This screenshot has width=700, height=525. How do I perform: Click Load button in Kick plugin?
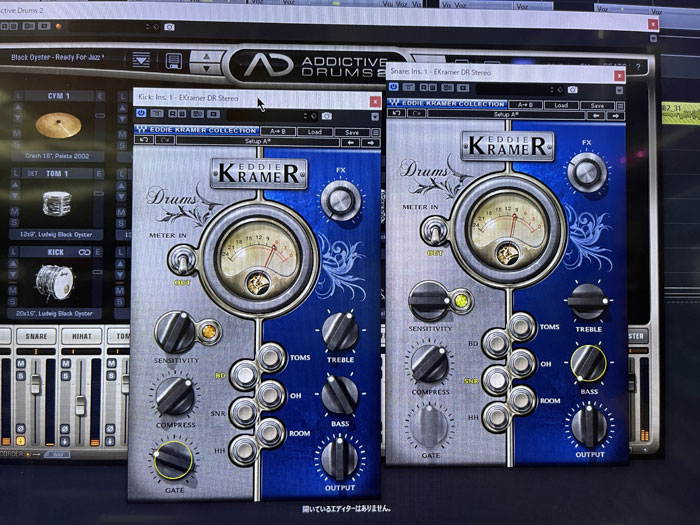[x=315, y=132]
